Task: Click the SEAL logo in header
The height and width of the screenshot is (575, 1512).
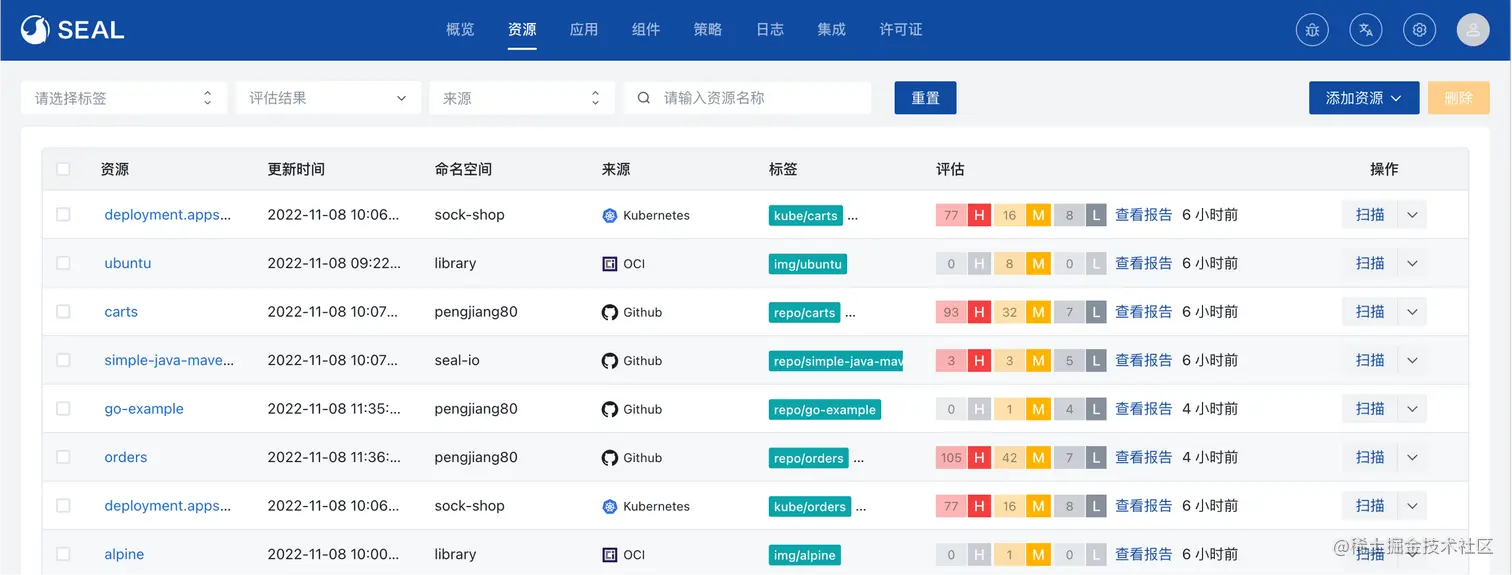Action: click(x=72, y=30)
